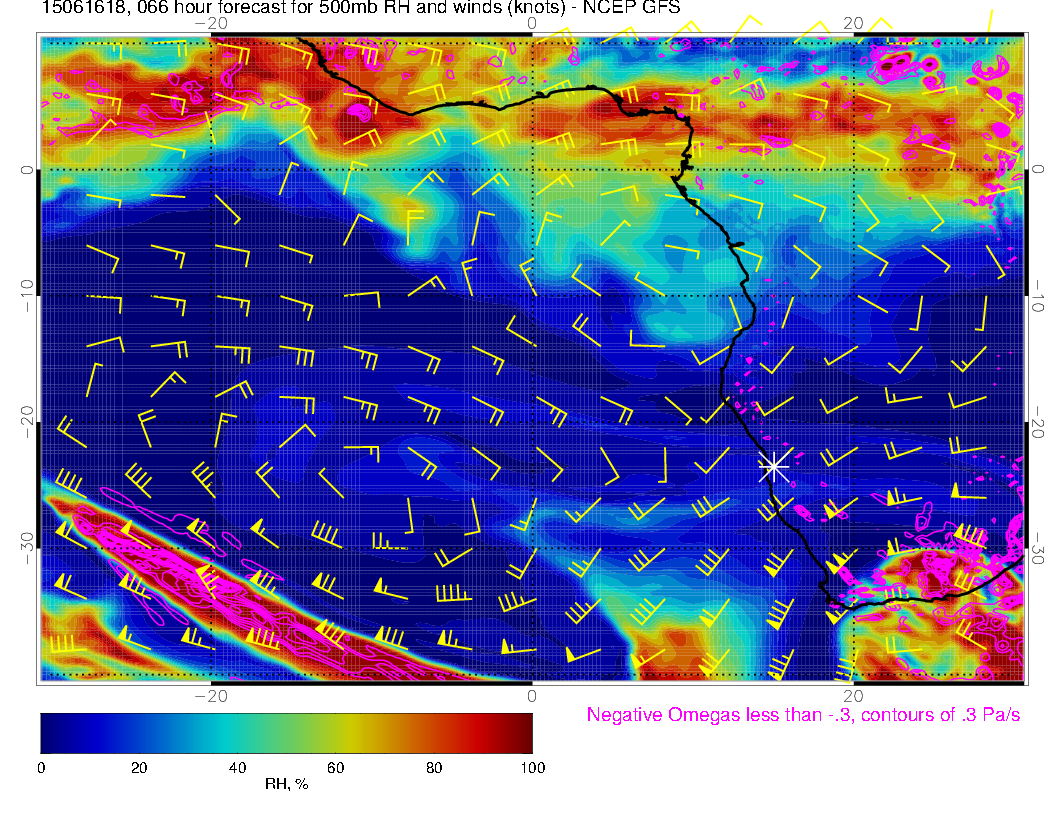Image resolution: width=1056 pixels, height=816 pixels.
Task: Click the '-20' longitude label on bottom axis
Action: click(211, 696)
